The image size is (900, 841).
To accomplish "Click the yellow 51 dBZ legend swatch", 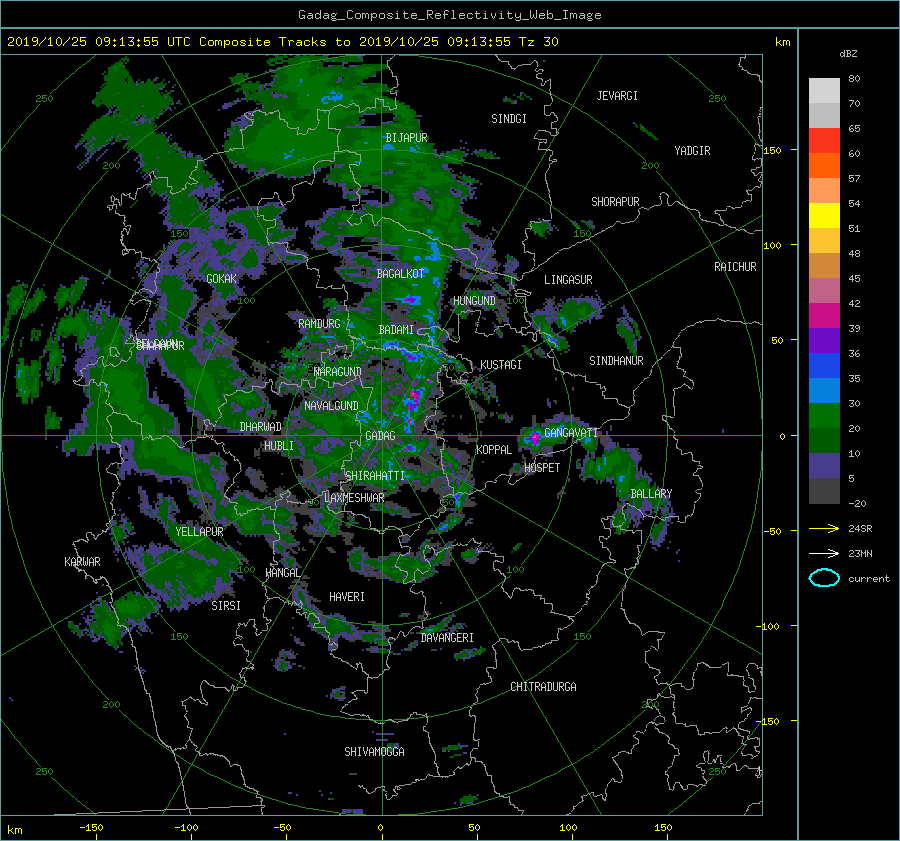I will coord(824,215).
